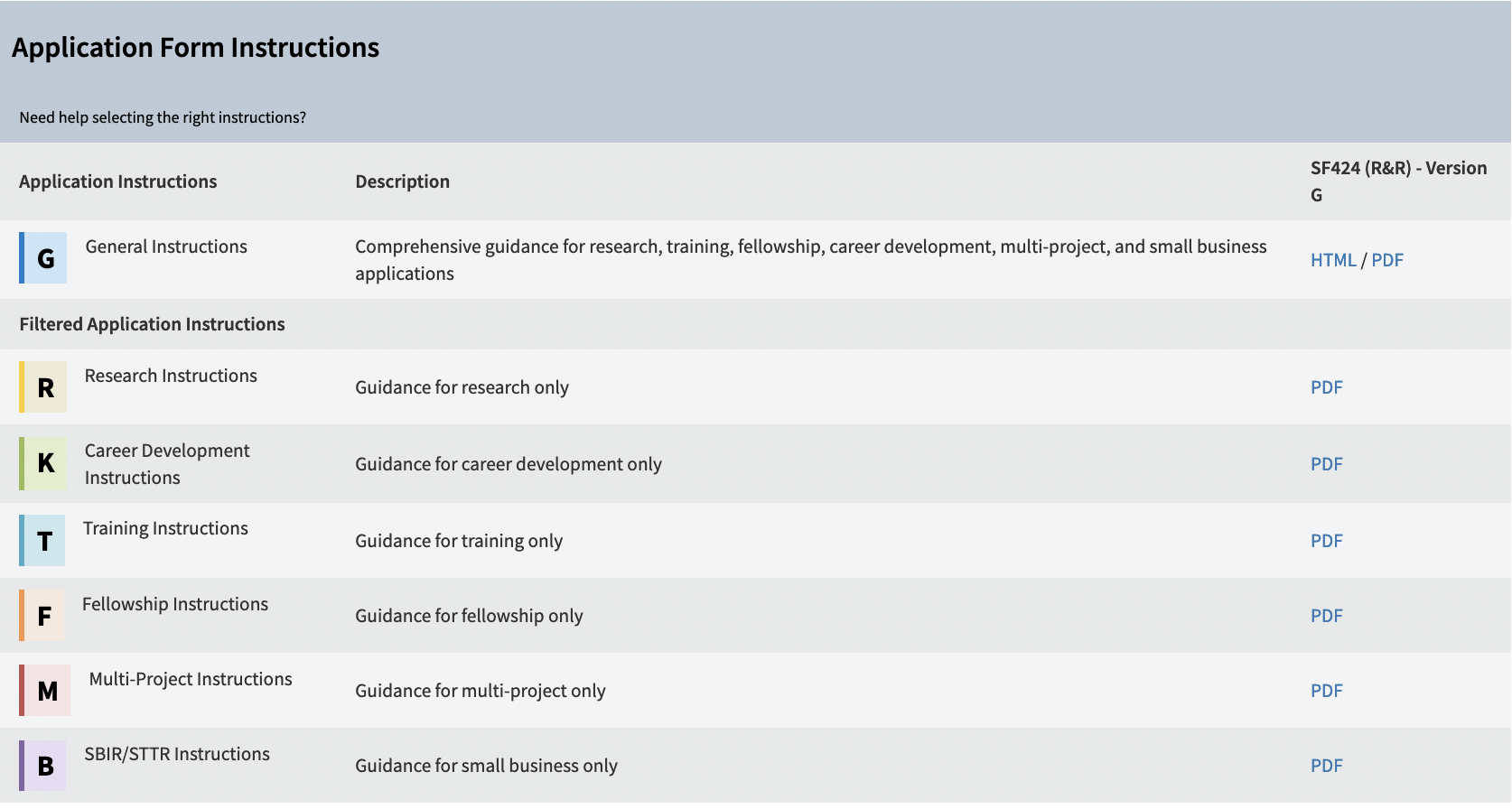The width and height of the screenshot is (1512, 809).
Task: Click the blue G General Instructions icon
Action: click(x=43, y=258)
